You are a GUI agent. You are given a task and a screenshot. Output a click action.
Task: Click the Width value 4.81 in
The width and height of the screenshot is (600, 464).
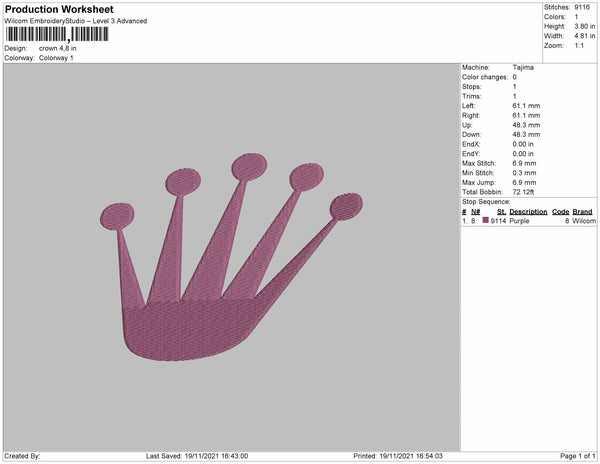point(584,36)
